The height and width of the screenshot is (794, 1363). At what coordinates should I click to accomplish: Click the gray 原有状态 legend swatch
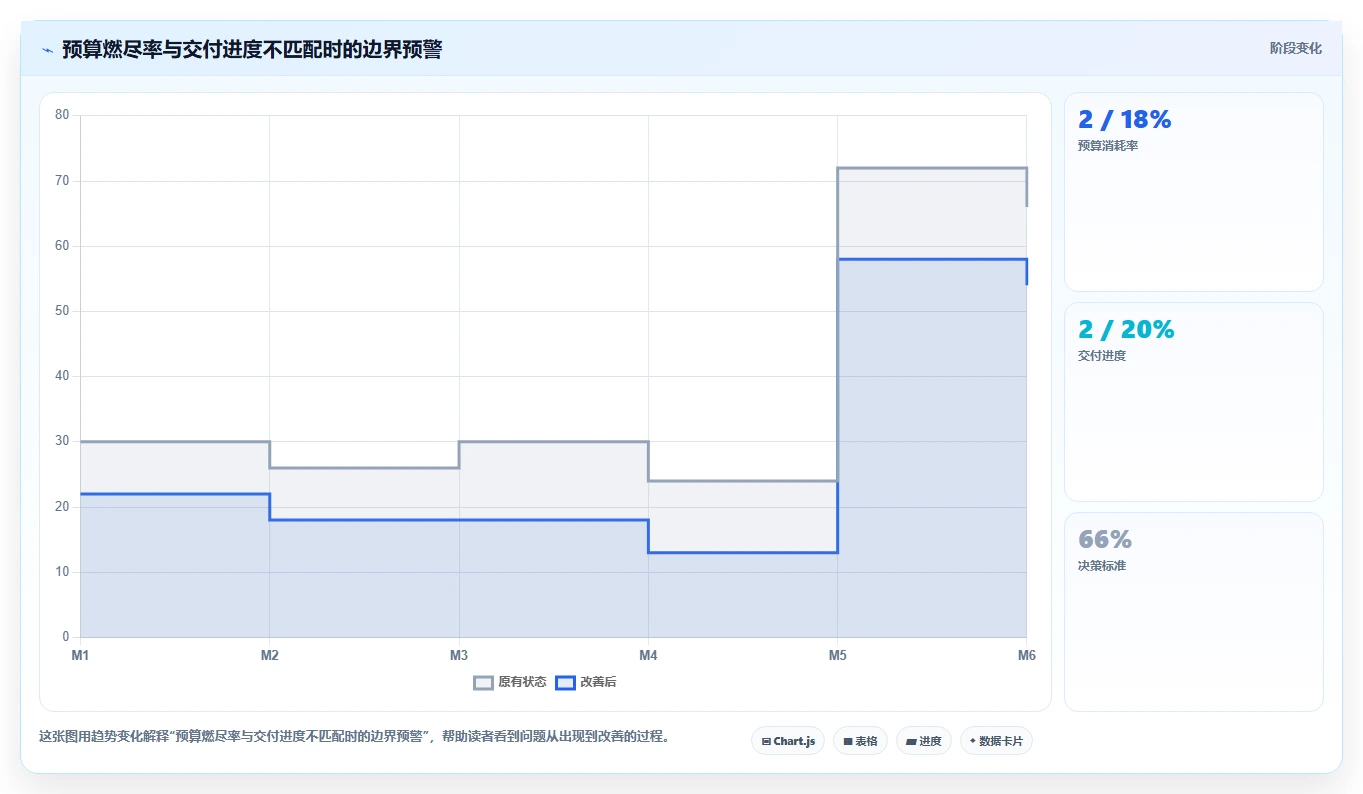483,682
